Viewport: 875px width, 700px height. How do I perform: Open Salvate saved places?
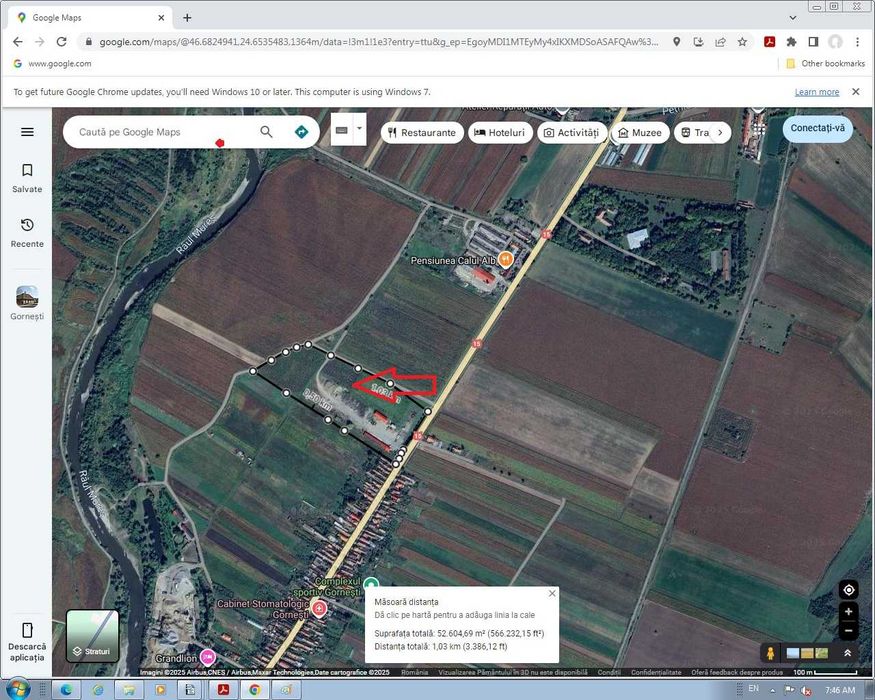(27, 178)
